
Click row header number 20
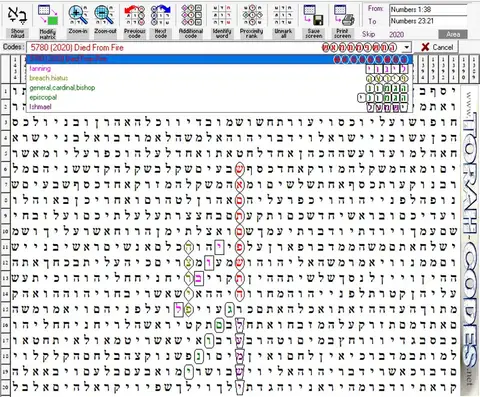click(5, 387)
